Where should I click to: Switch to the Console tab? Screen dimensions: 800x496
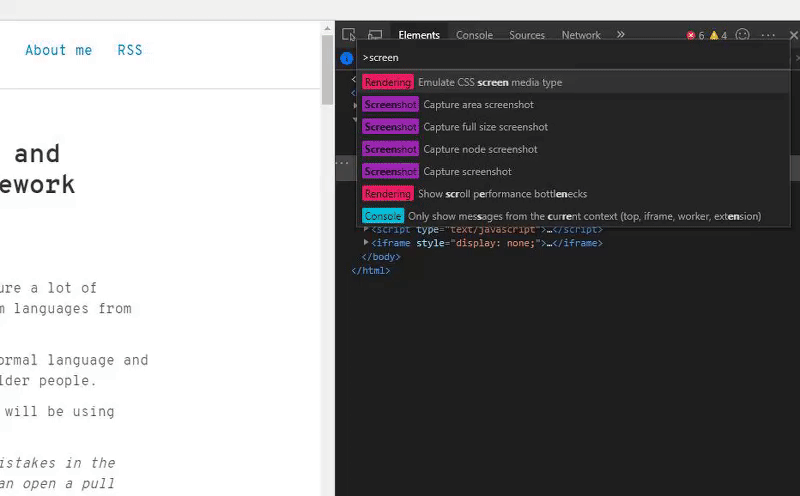[x=474, y=35]
